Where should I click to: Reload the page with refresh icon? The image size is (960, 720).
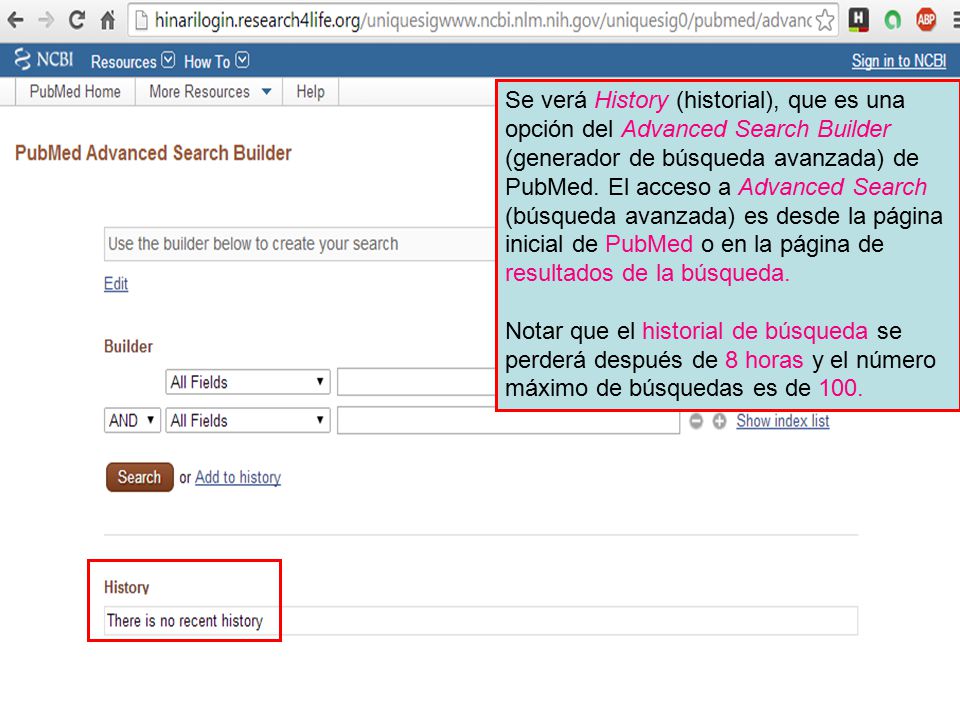tap(77, 20)
